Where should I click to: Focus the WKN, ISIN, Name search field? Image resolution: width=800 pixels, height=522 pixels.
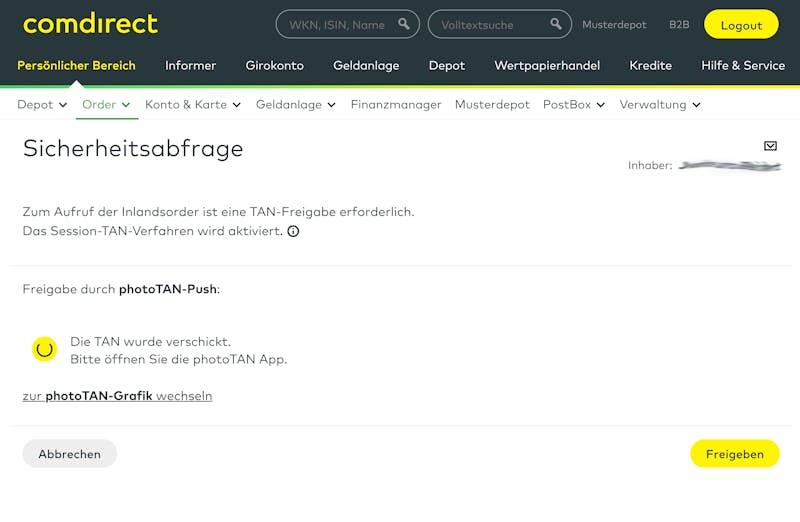(x=347, y=24)
